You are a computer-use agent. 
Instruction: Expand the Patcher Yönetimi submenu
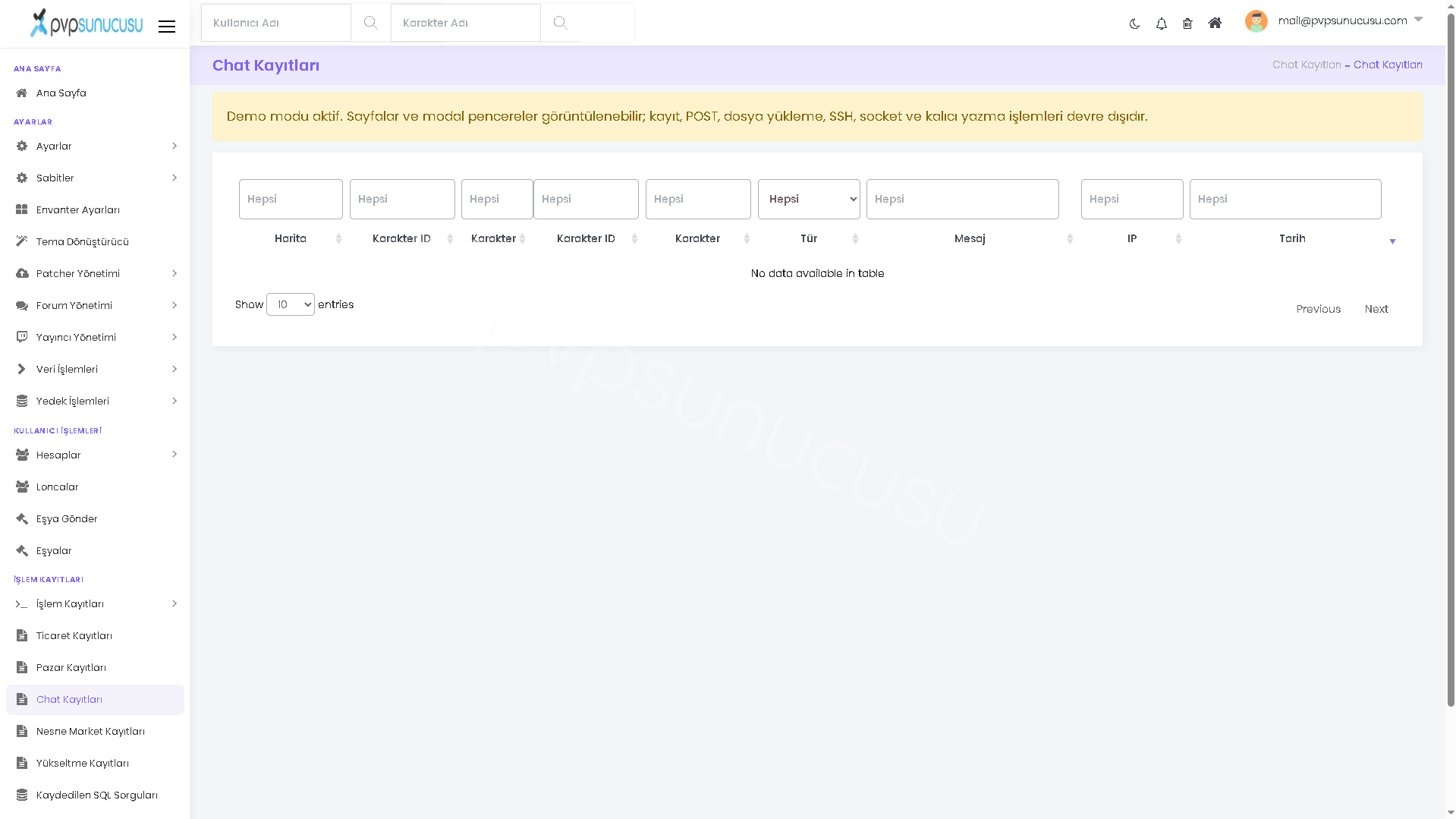coord(95,273)
